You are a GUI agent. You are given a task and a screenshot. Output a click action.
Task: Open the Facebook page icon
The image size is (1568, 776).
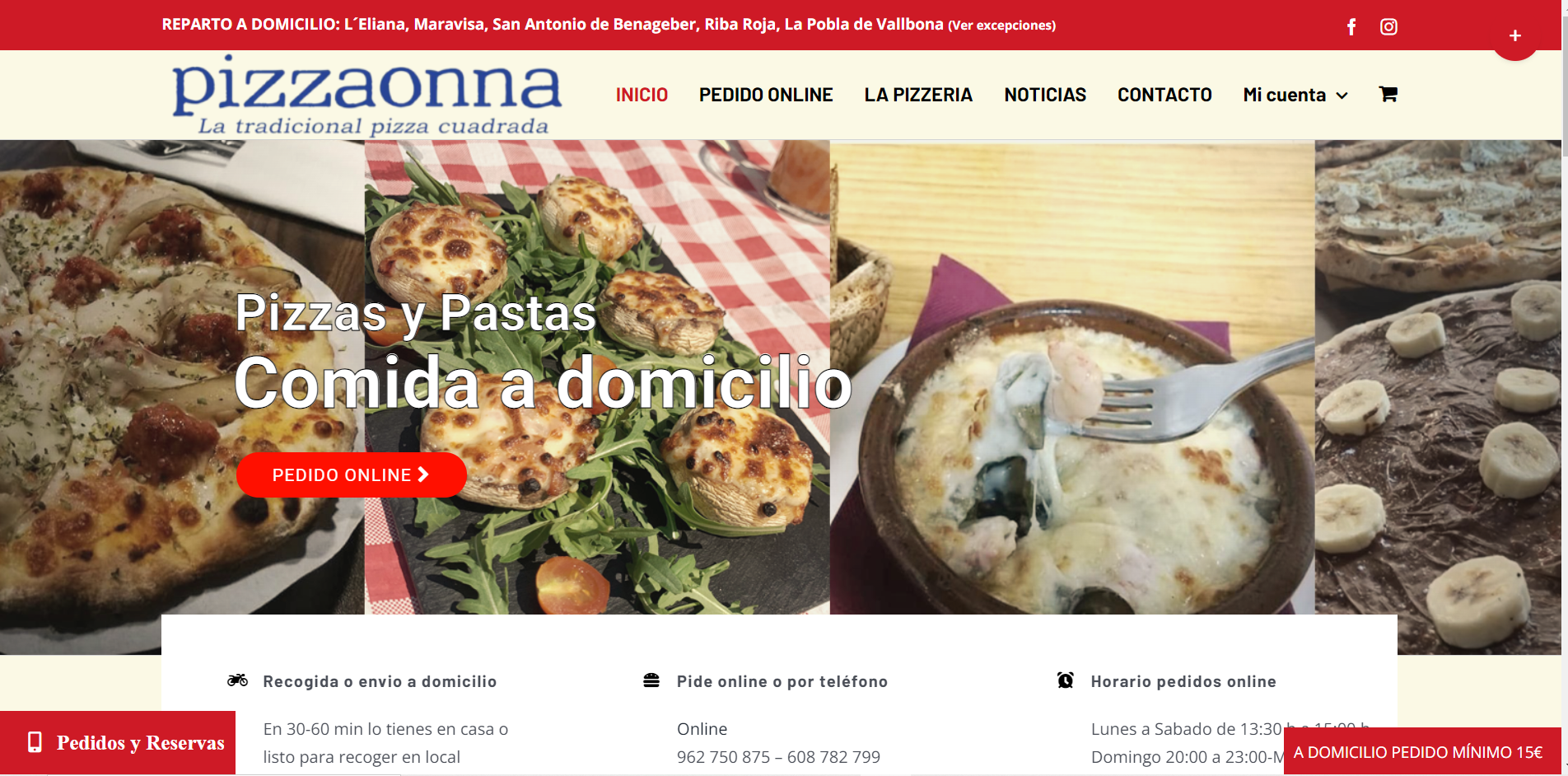coord(1351,27)
